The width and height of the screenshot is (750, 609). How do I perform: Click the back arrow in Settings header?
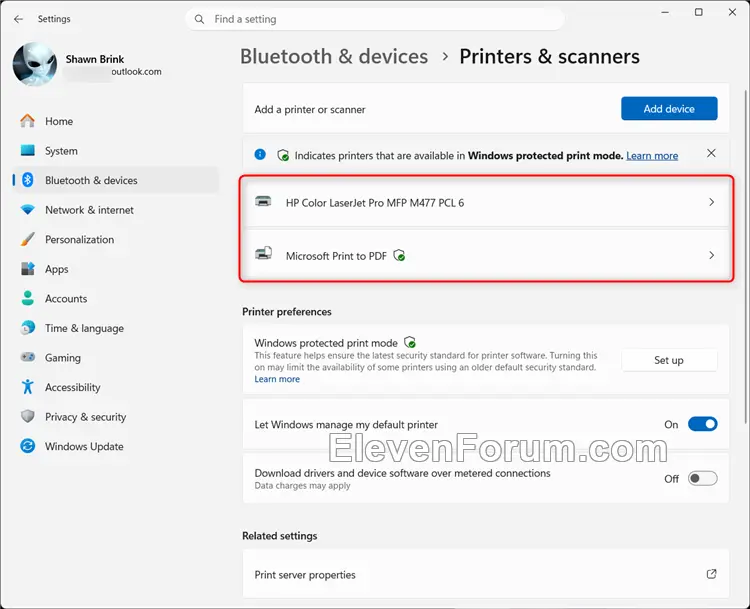18,19
